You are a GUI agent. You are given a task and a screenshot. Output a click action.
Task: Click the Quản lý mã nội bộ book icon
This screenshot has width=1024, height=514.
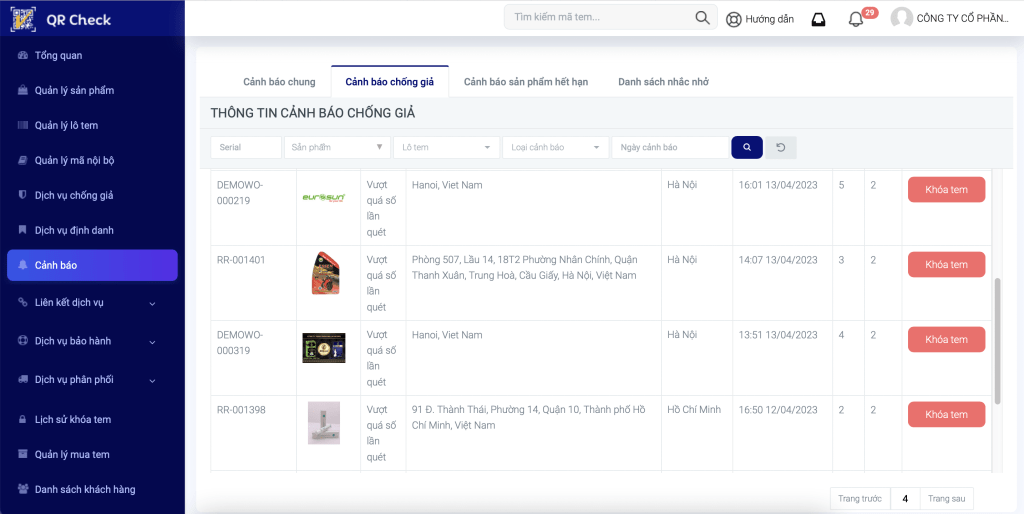pos(23,160)
